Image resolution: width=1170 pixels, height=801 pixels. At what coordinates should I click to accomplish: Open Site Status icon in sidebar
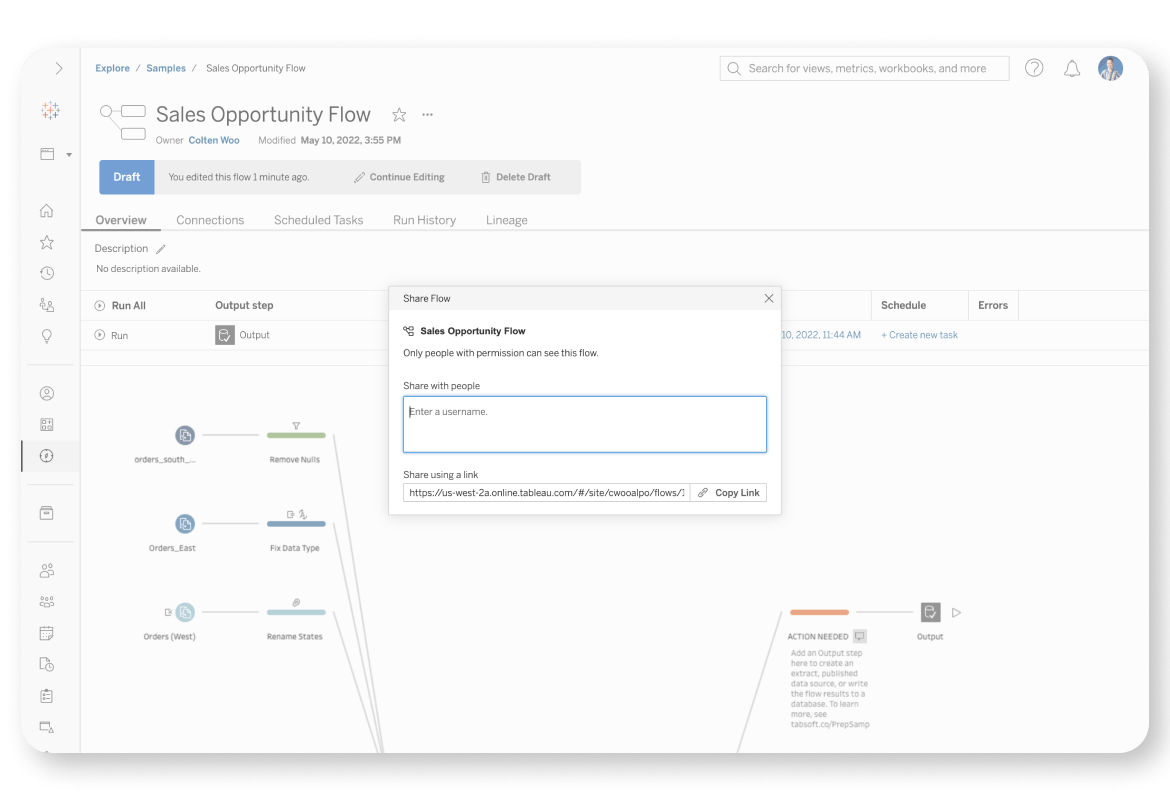(x=46, y=727)
